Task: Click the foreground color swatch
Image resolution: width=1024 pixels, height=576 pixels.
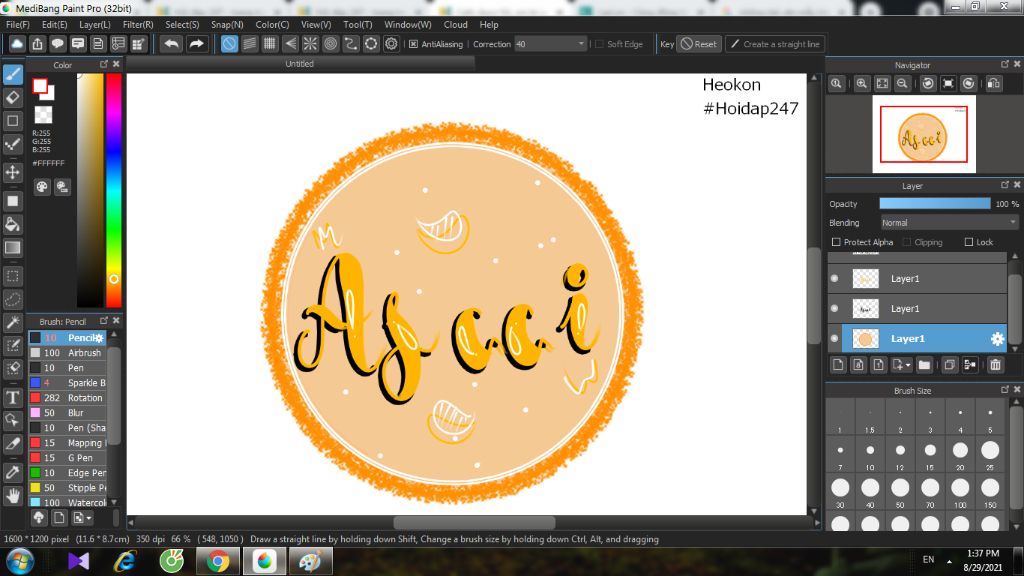Action: pyautogui.click(x=40, y=86)
